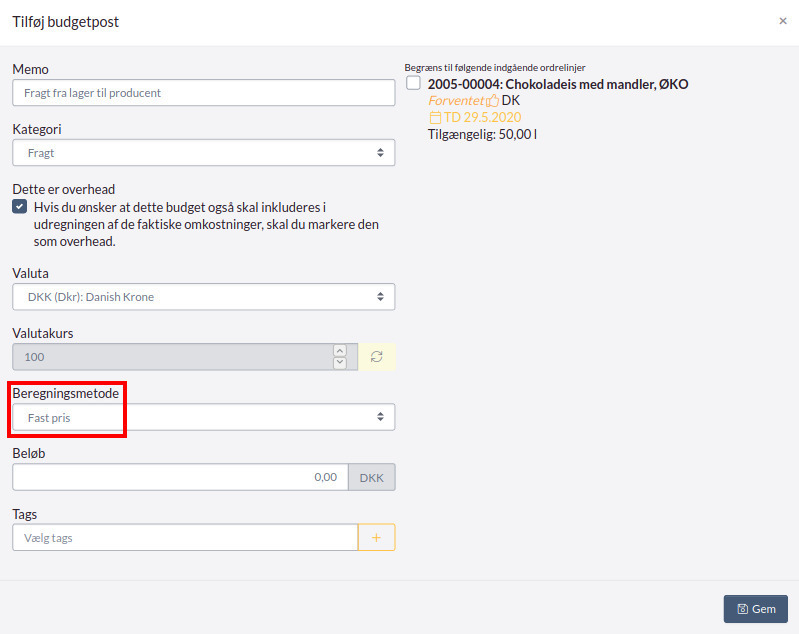Click the refresh exchange rate icon
The image size is (799, 634).
(x=377, y=357)
